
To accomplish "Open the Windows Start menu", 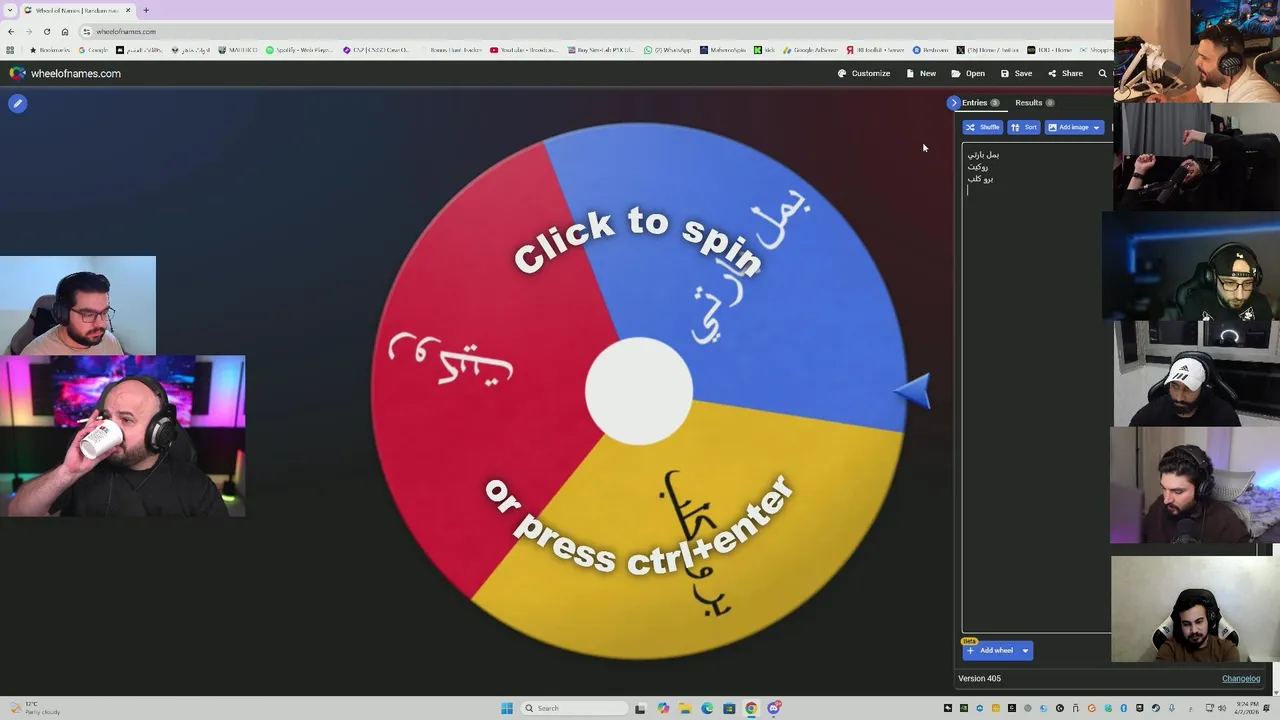I will pyautogui.click(x=507, y=708).
